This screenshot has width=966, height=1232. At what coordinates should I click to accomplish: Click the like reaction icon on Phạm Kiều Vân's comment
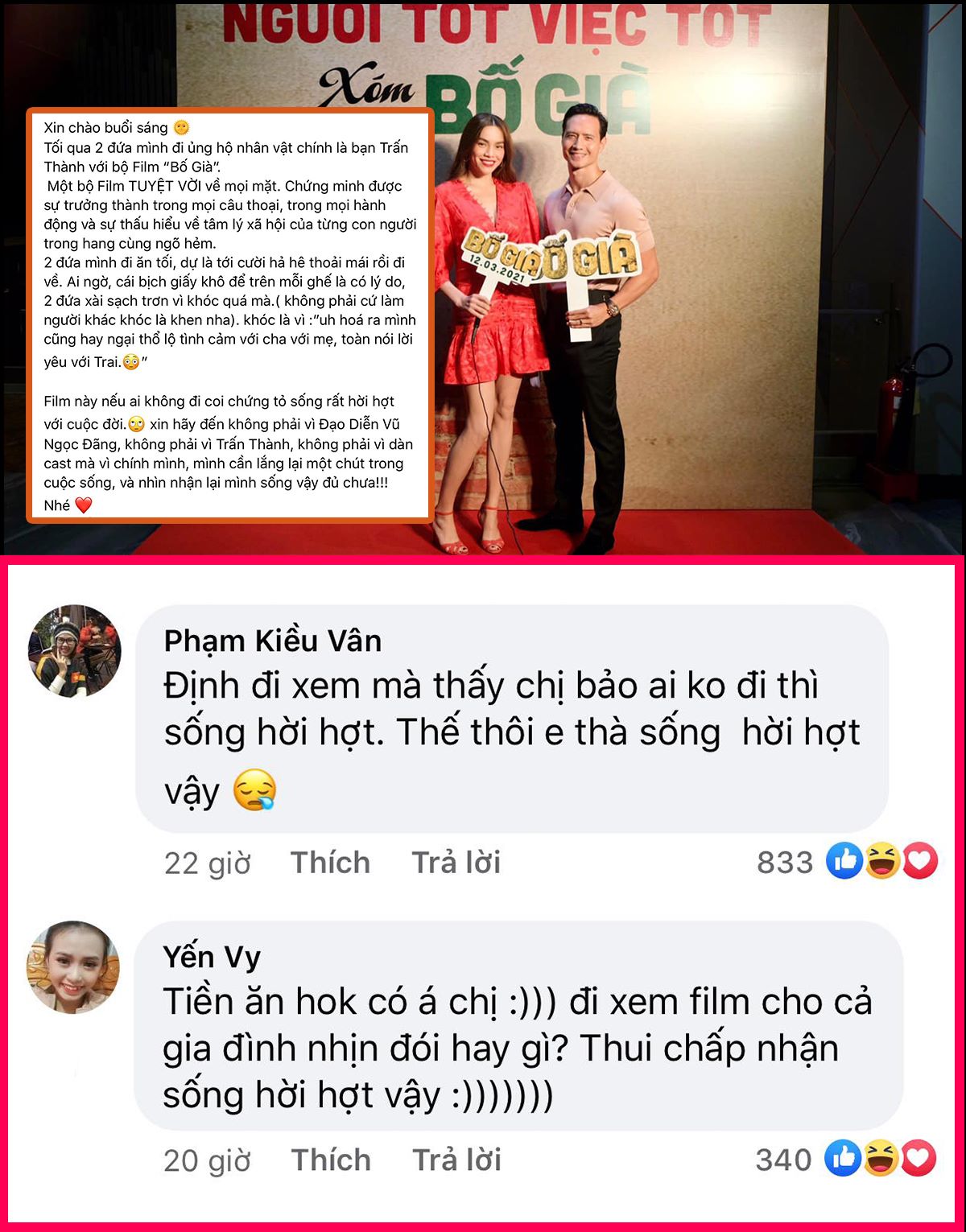844,862
